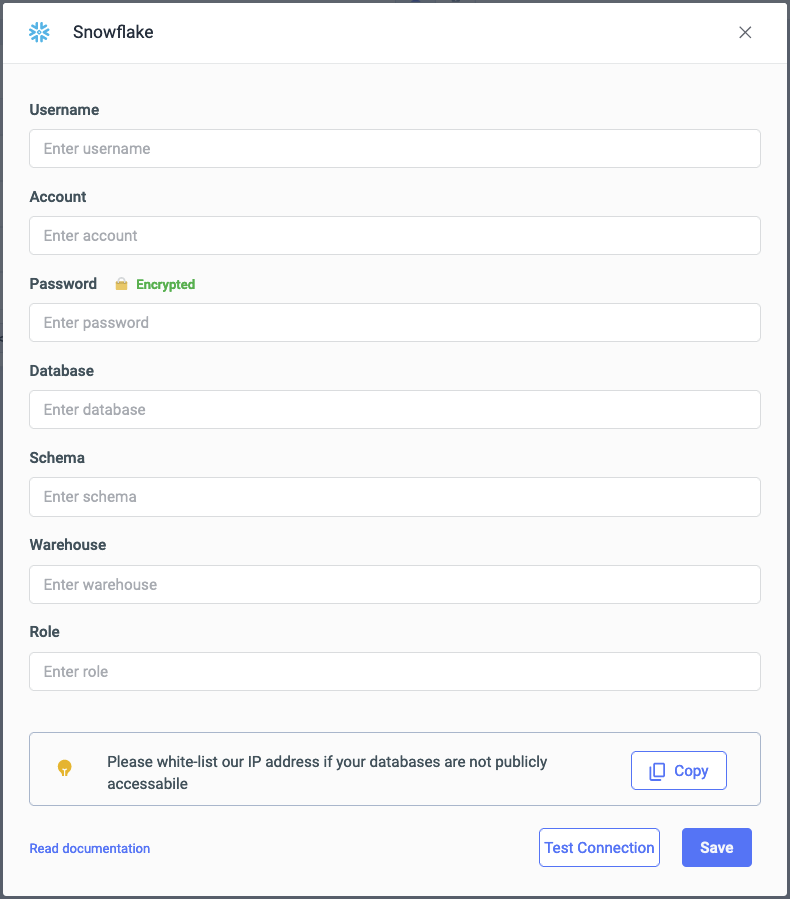
Task: Close the Snowflake connection dialog
Action: point(745,32)
